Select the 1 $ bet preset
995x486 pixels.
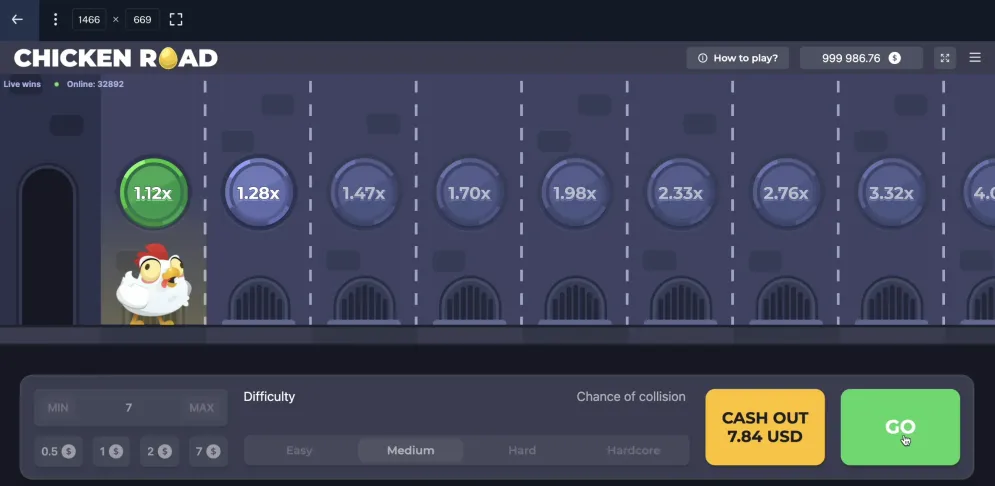coord(111,452)
